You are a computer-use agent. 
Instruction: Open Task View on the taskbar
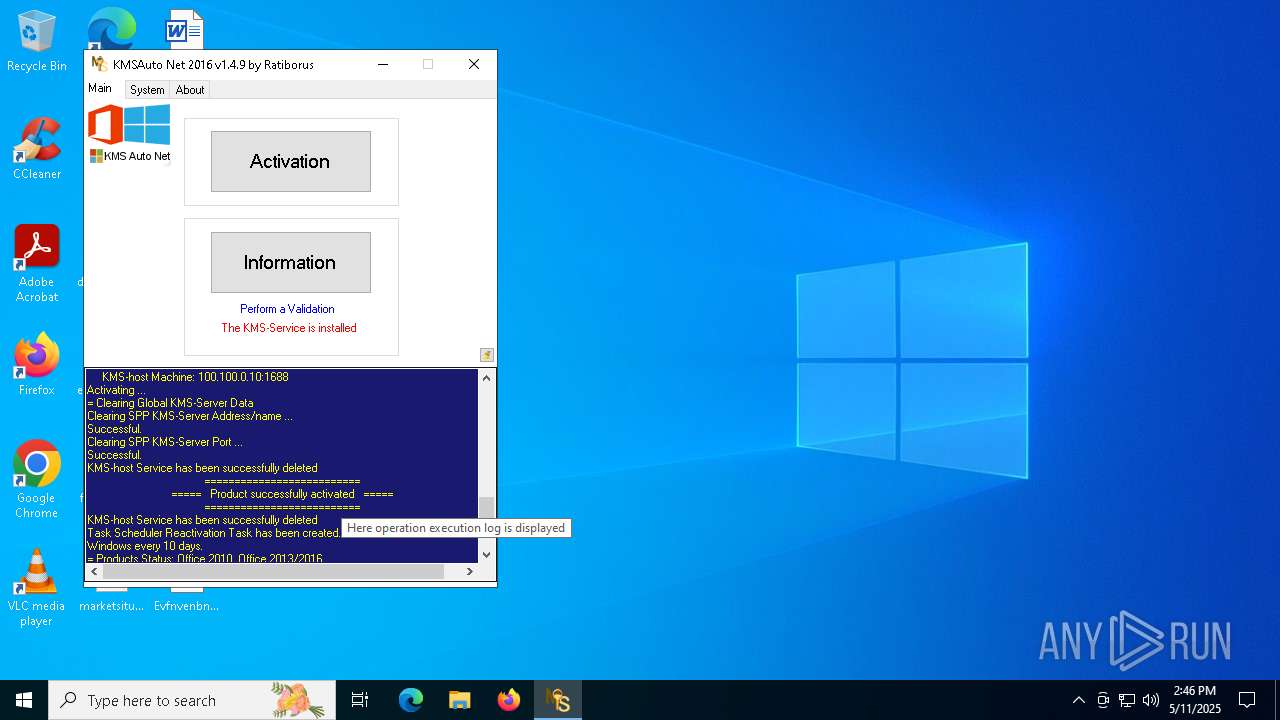click(x=360, y=700)
